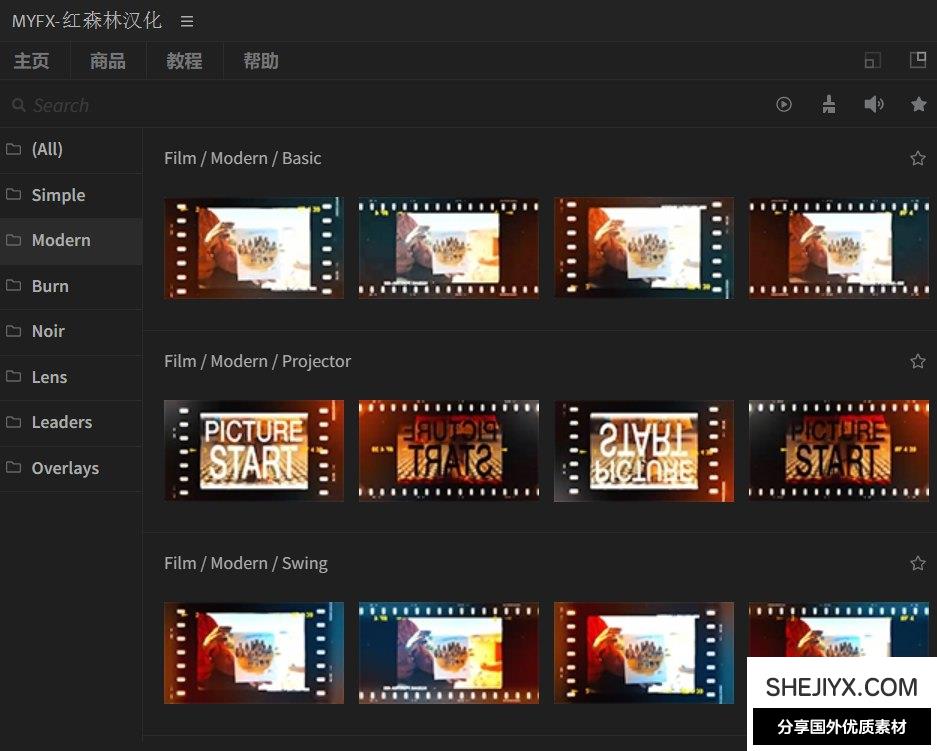
Task: Favorite the Film / Modern / Basic group
Action: [917, 158]
